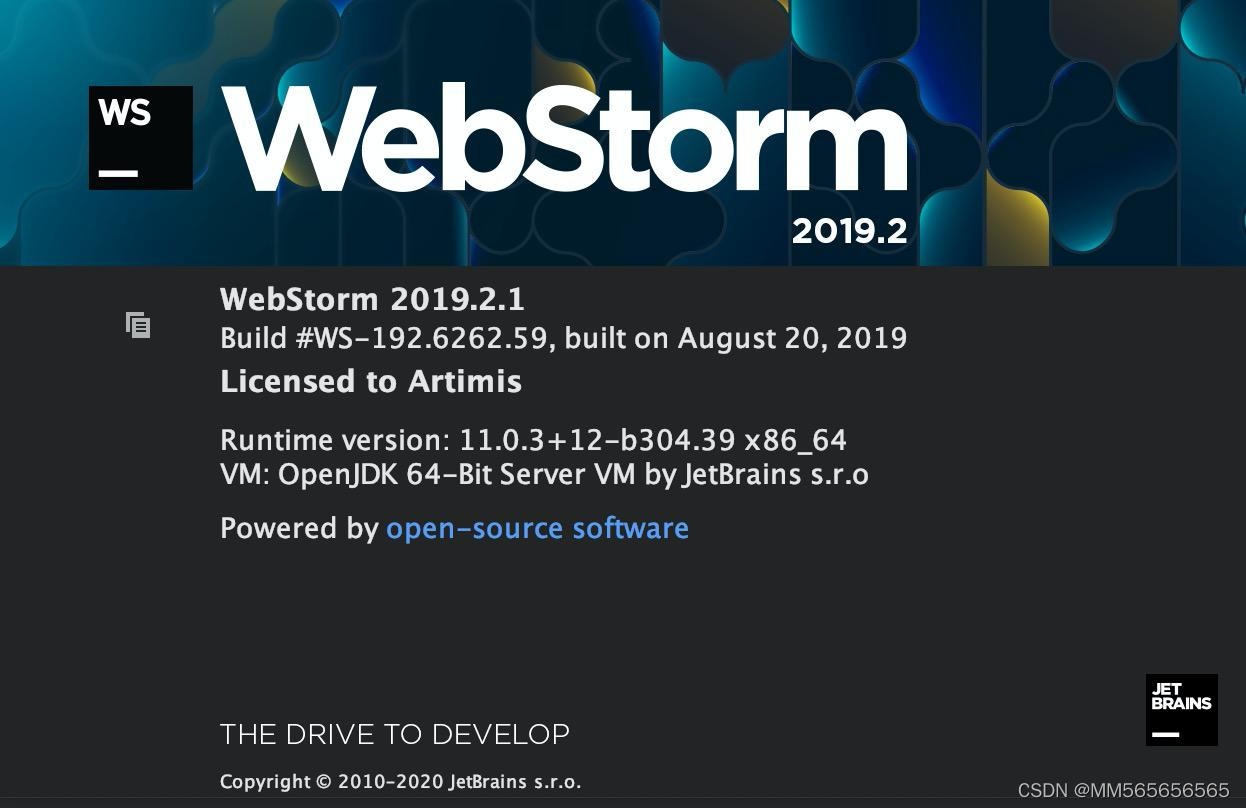The height and width of the screenshot is (808, 1246).
Task: Click the copy-to-clipboard icon beside version info
Action: (x=138, y=325)
